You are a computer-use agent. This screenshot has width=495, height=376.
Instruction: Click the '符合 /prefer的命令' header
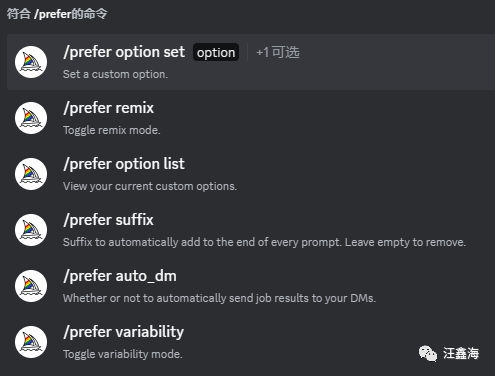point(57,14)
